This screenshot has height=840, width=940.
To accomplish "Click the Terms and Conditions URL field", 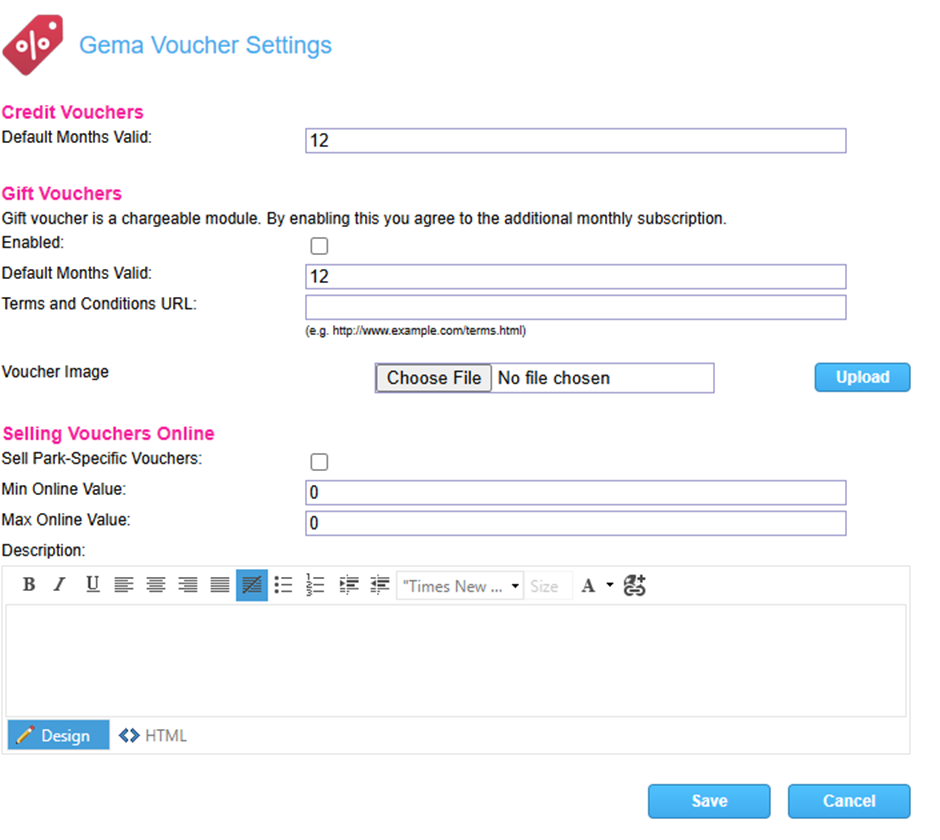I will [575, 307].
